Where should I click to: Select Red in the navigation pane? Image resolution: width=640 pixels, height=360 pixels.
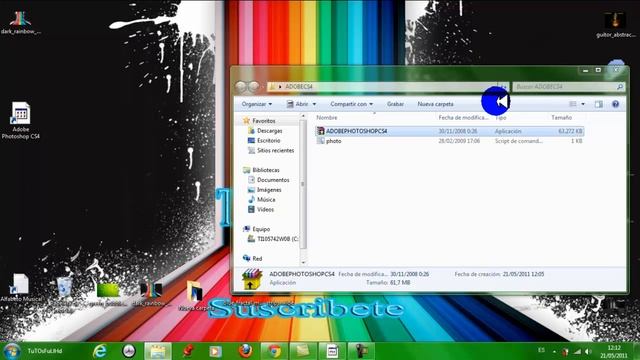coord(257,258)
